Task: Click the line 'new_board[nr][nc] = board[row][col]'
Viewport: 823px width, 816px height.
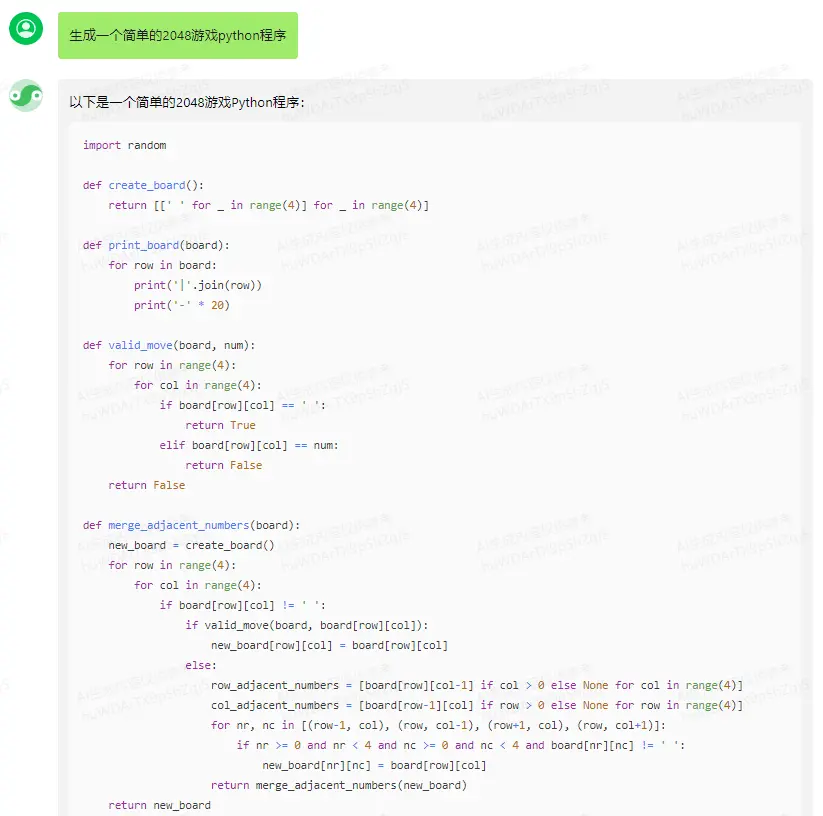Action: tap(374, 765)
